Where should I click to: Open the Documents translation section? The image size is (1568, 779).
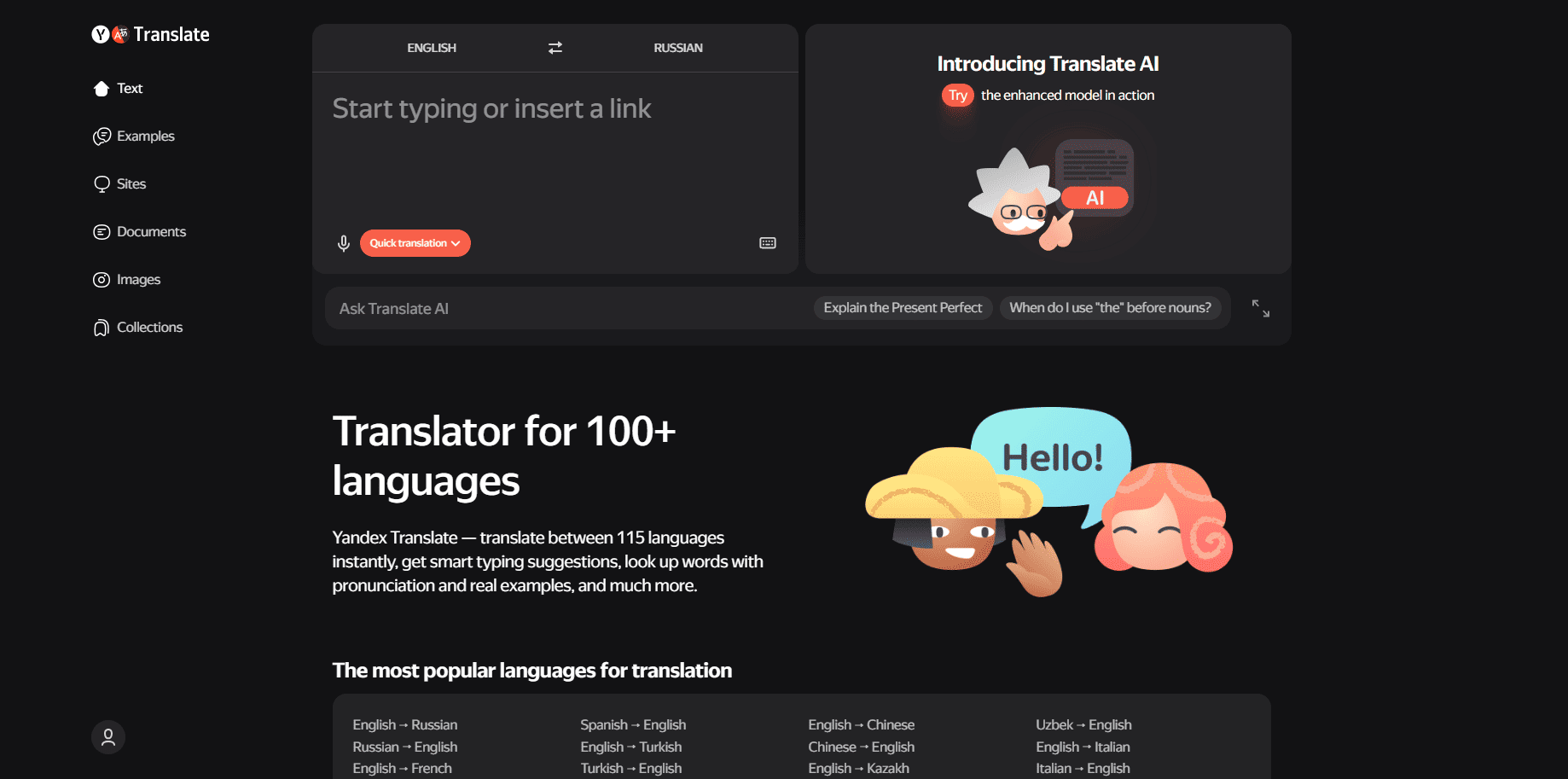(151, 231)
